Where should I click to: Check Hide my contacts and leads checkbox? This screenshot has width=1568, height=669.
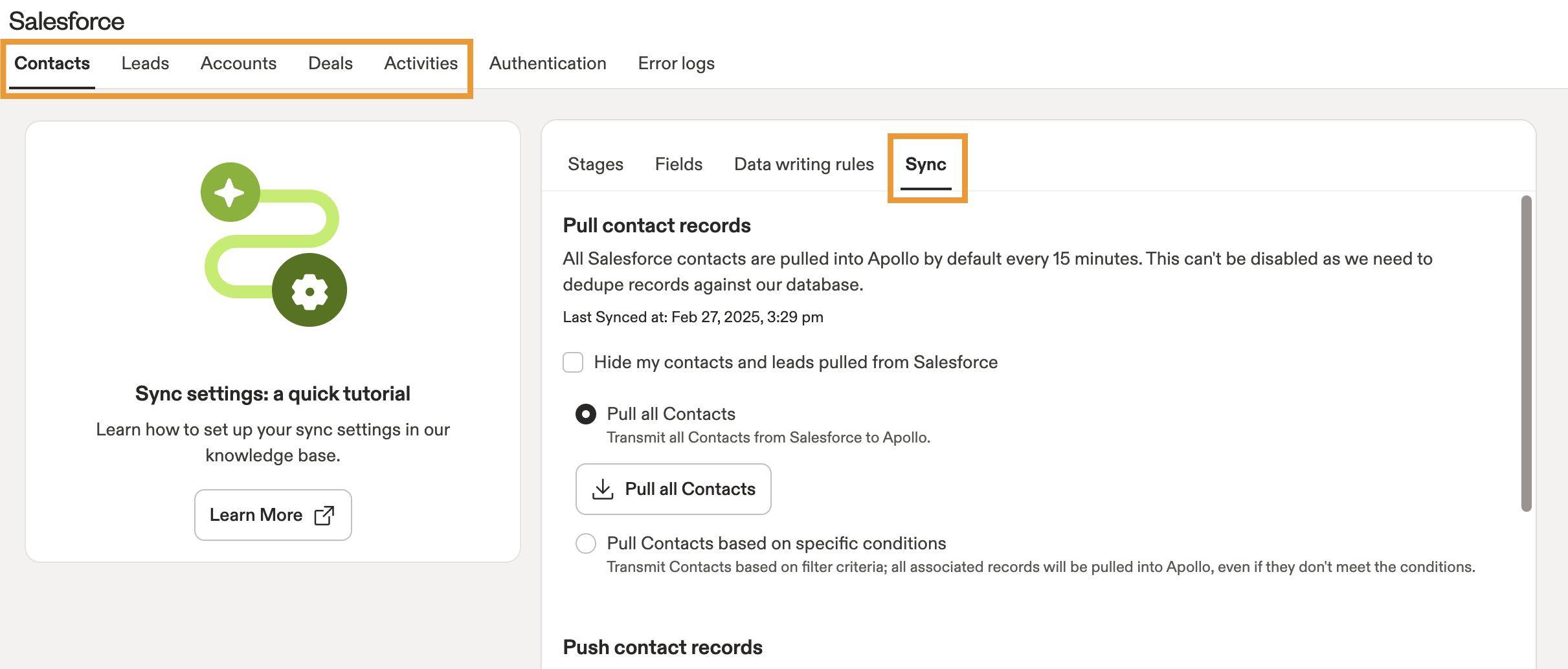[x=573, y=362]
